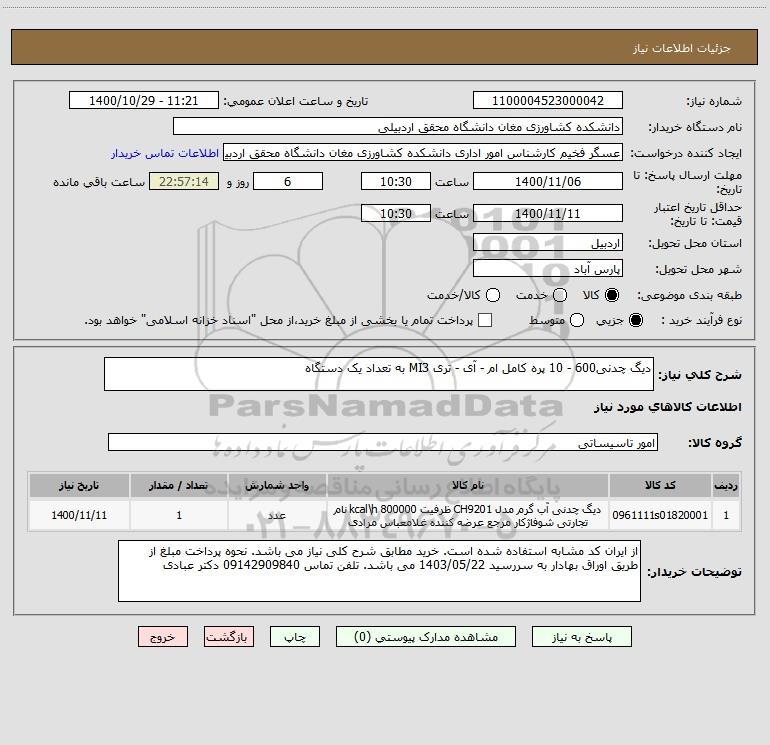This screenshot has width=770, height=745.
Task: Click the remaining time field 22:57:14
Action: pyautogui.click(x=184, y=181)
